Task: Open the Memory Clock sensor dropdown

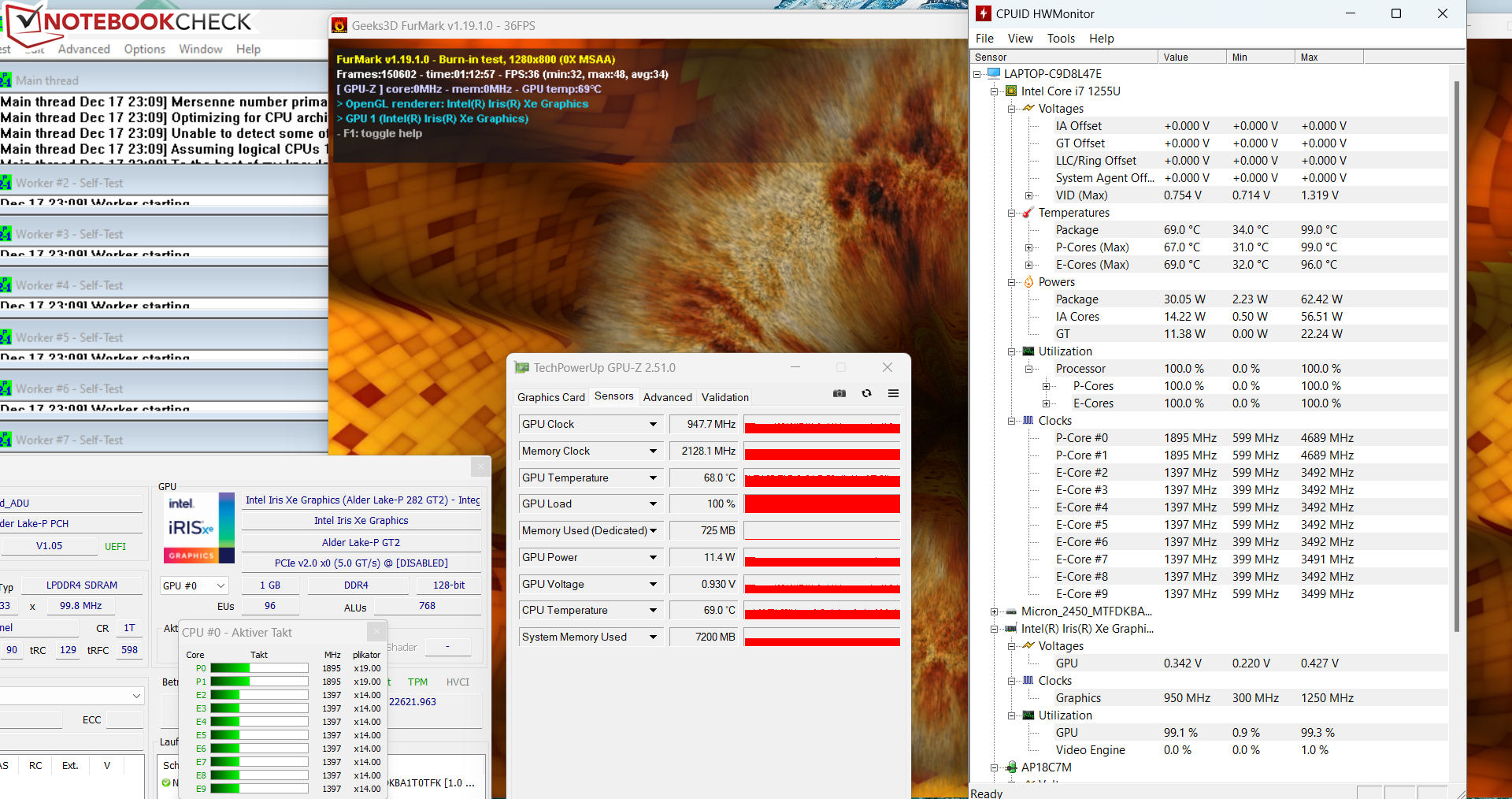Action: pyautogui.click(x=653, y=451)
